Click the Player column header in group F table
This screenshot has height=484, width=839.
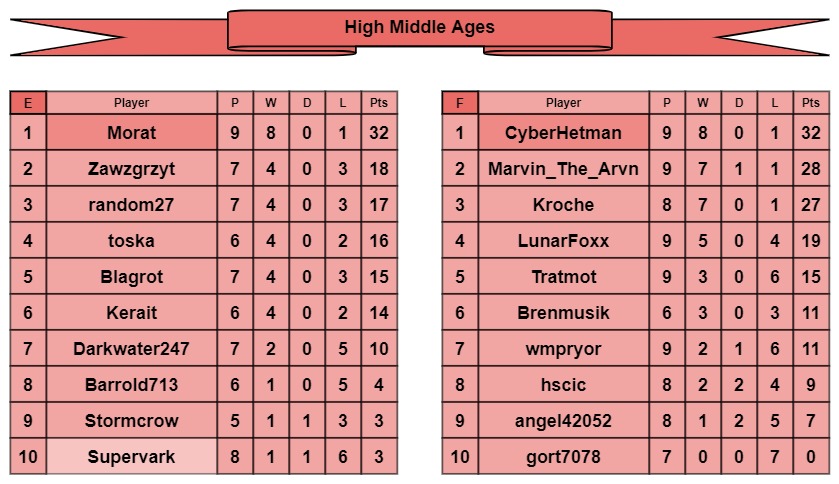(x=563, y=103)
